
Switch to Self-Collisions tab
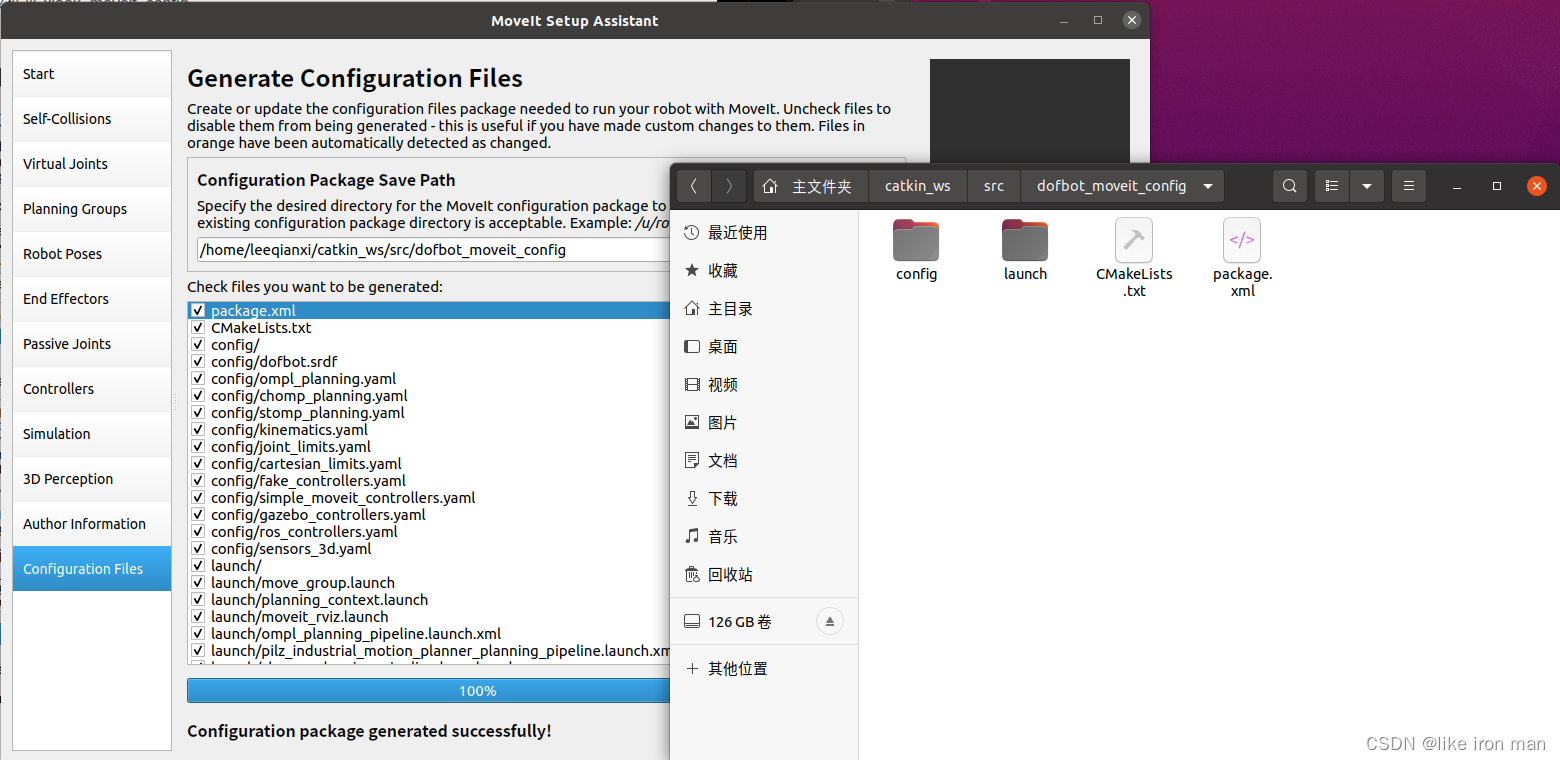click(x=92, y=119)
